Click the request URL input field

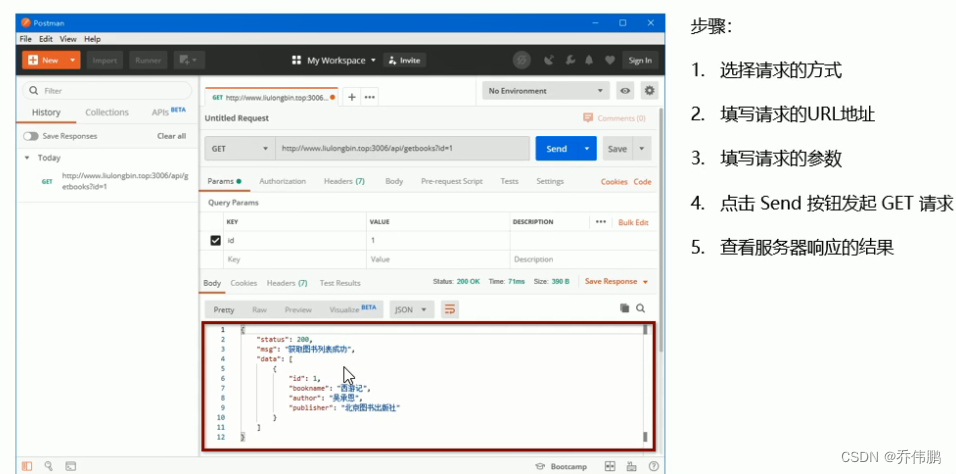pos(402,149)
